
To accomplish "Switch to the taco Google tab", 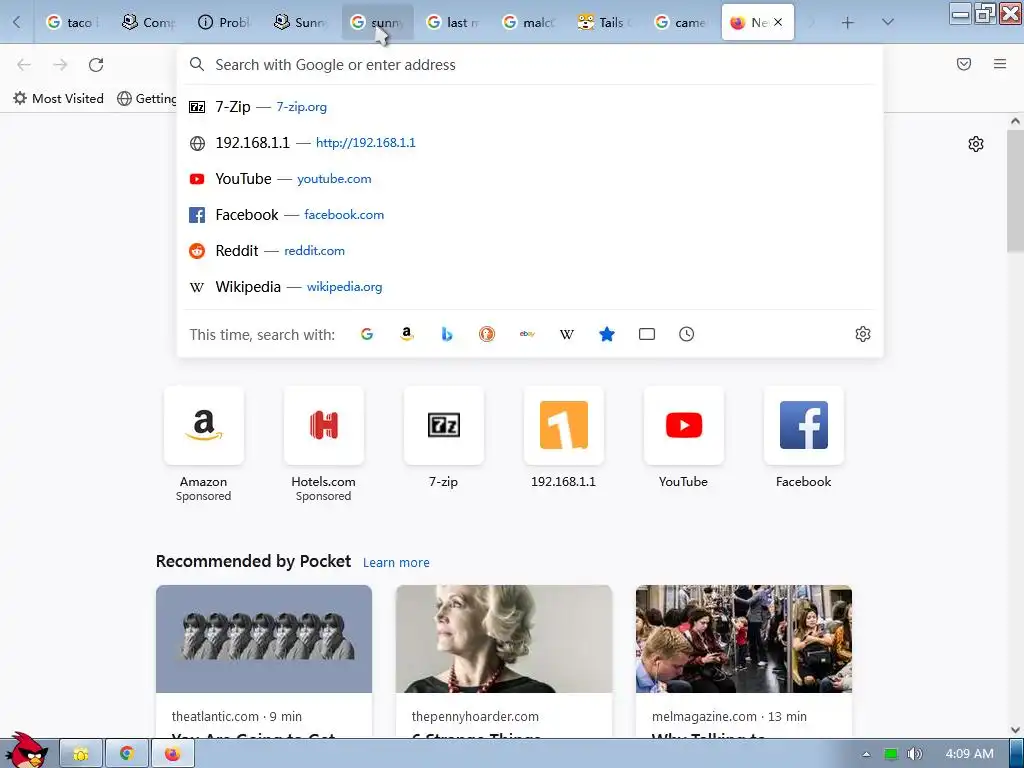I will pos(72,22).
